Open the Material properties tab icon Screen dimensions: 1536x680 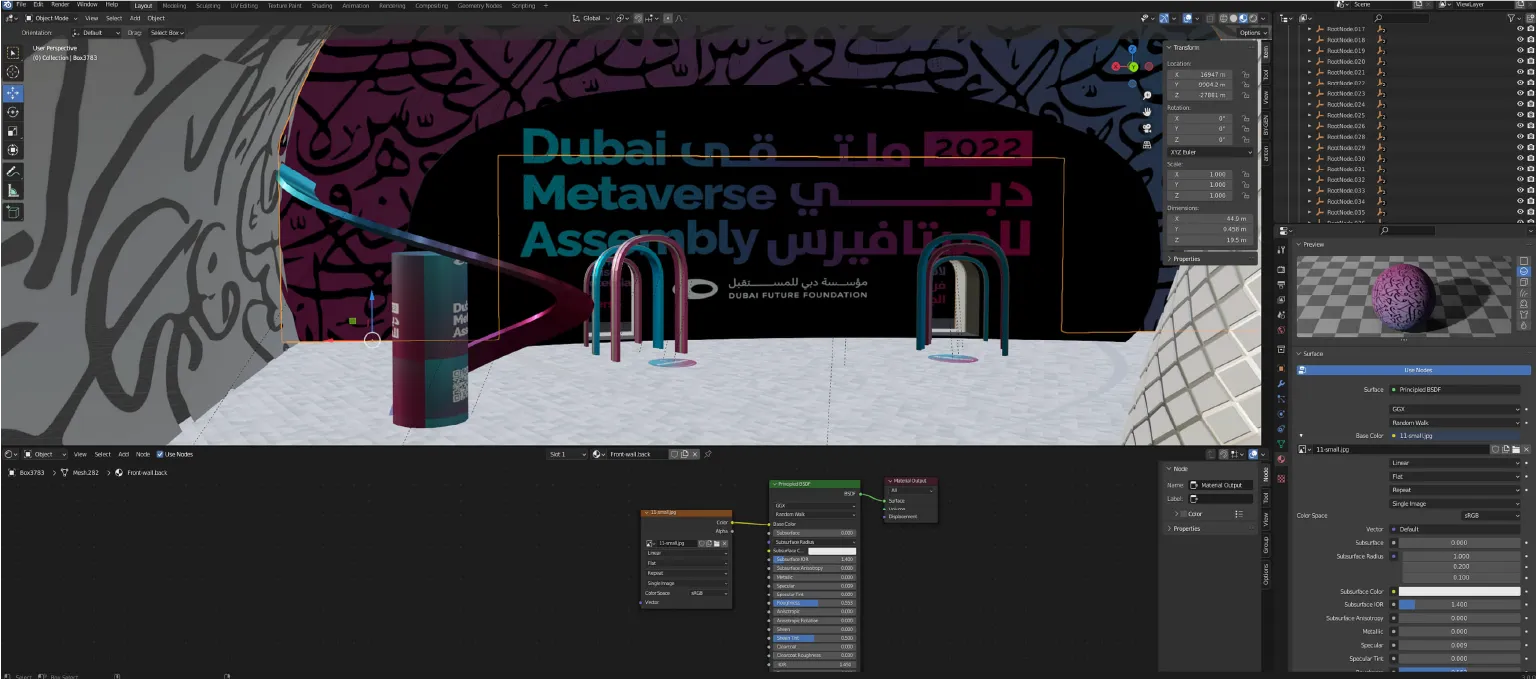pyautogui.click(x=1281, y=459)
